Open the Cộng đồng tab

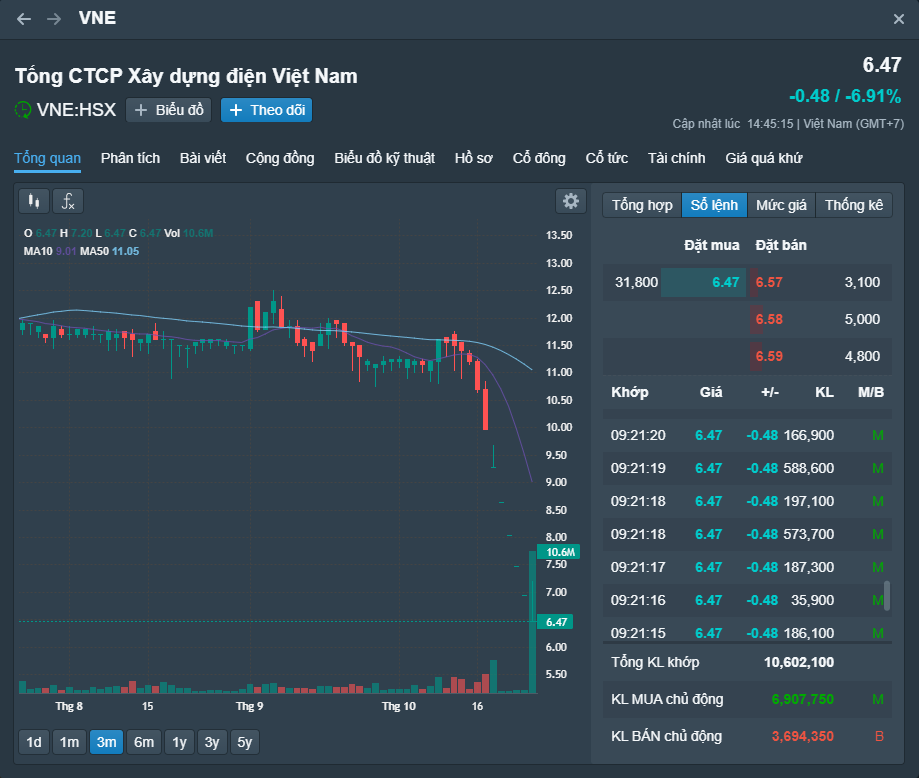280,158
